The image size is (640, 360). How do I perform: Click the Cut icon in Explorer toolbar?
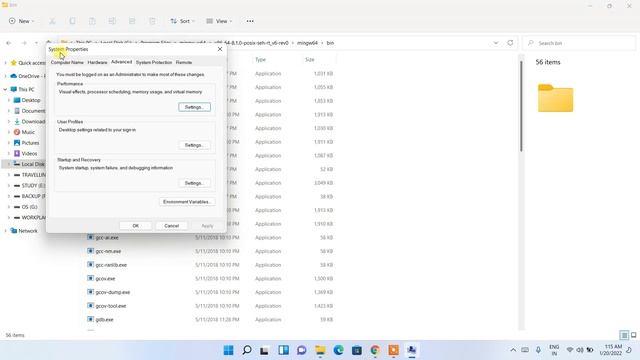pyautogui.click(x=52, y=21)
